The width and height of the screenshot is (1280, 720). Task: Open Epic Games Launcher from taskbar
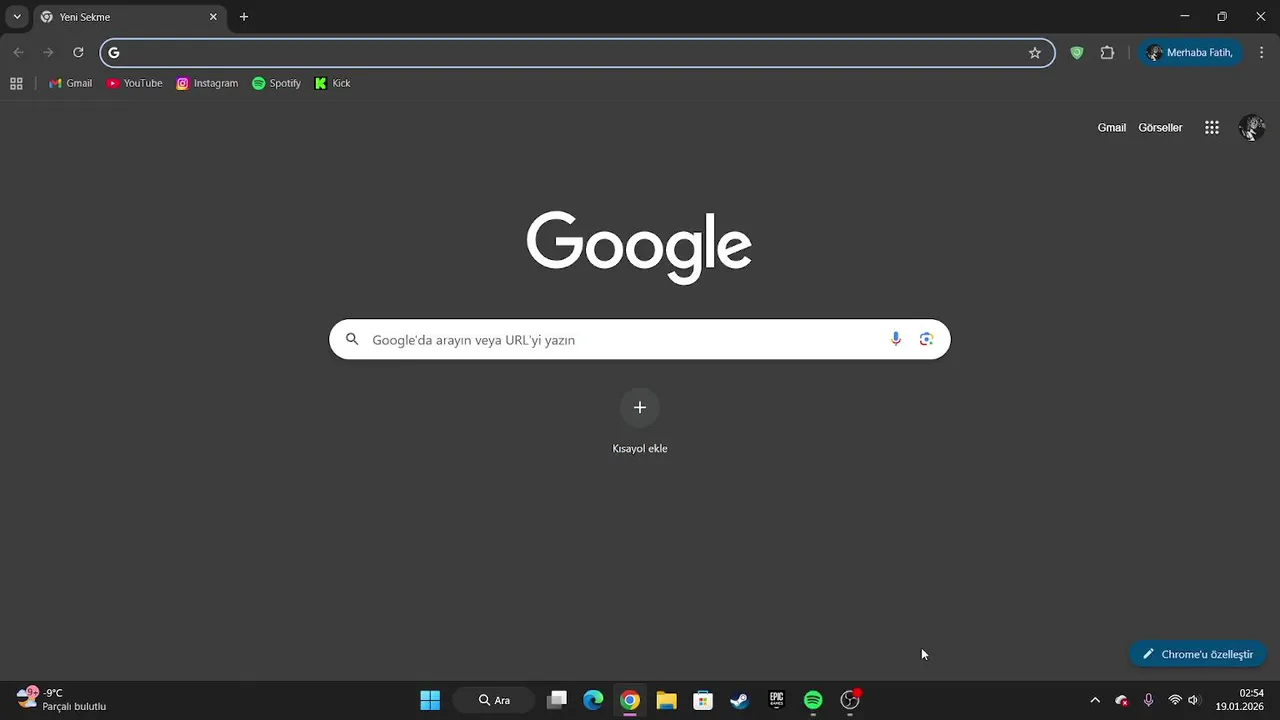coord(776,700)
